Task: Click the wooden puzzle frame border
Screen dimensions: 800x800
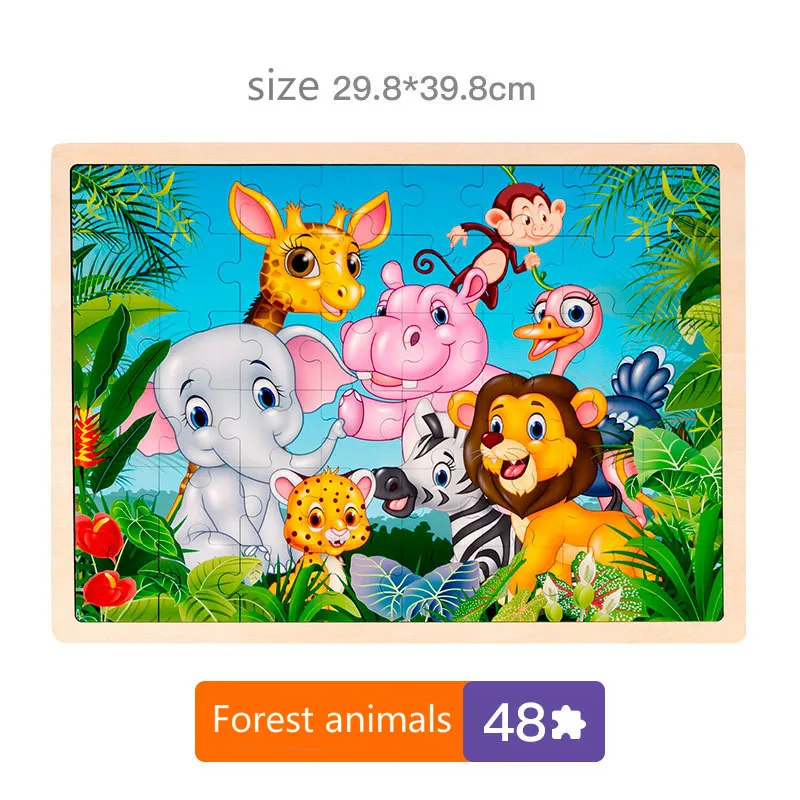Action: click(x=398, y=154)
